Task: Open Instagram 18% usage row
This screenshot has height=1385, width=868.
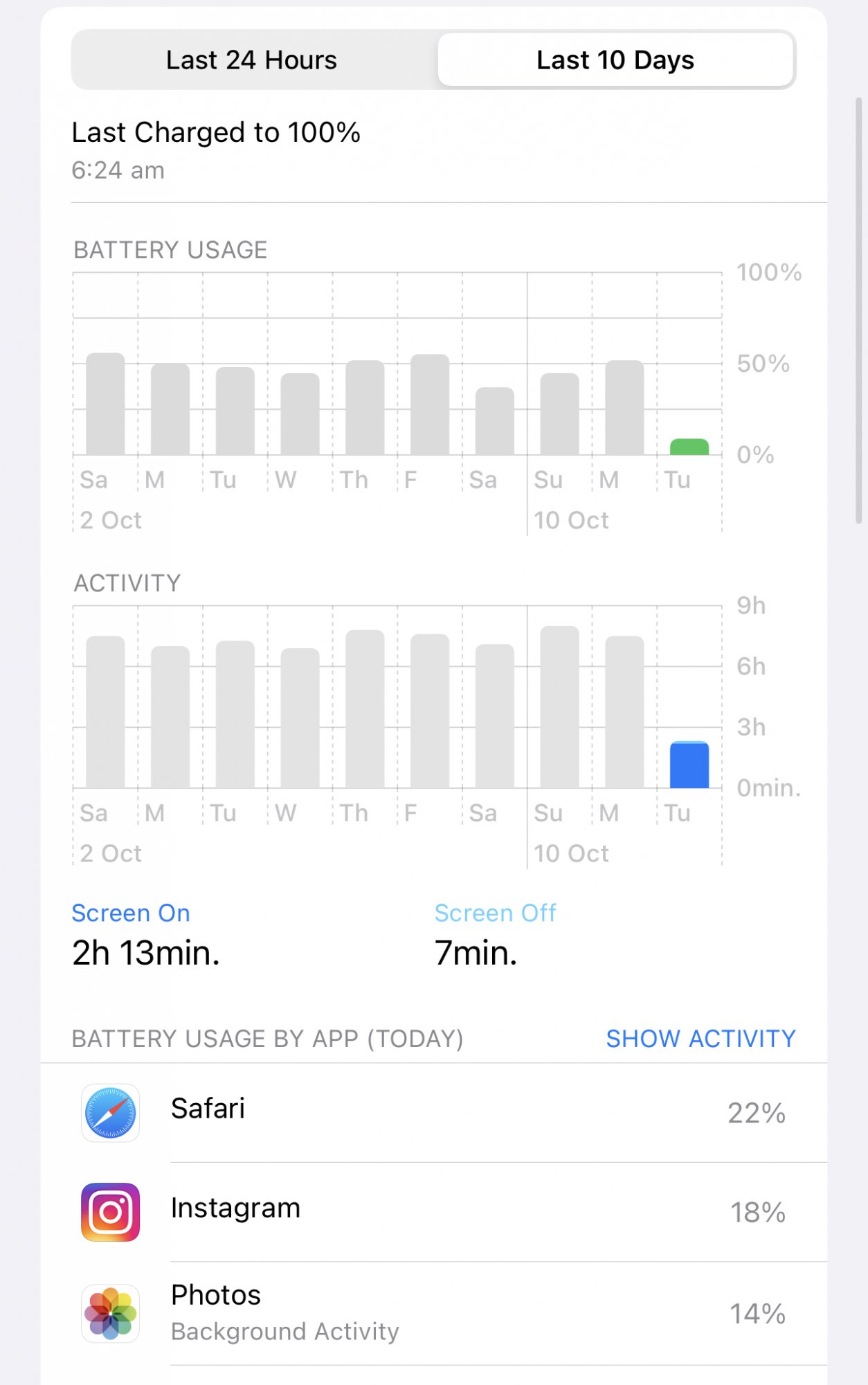Action: (434, 1212)
